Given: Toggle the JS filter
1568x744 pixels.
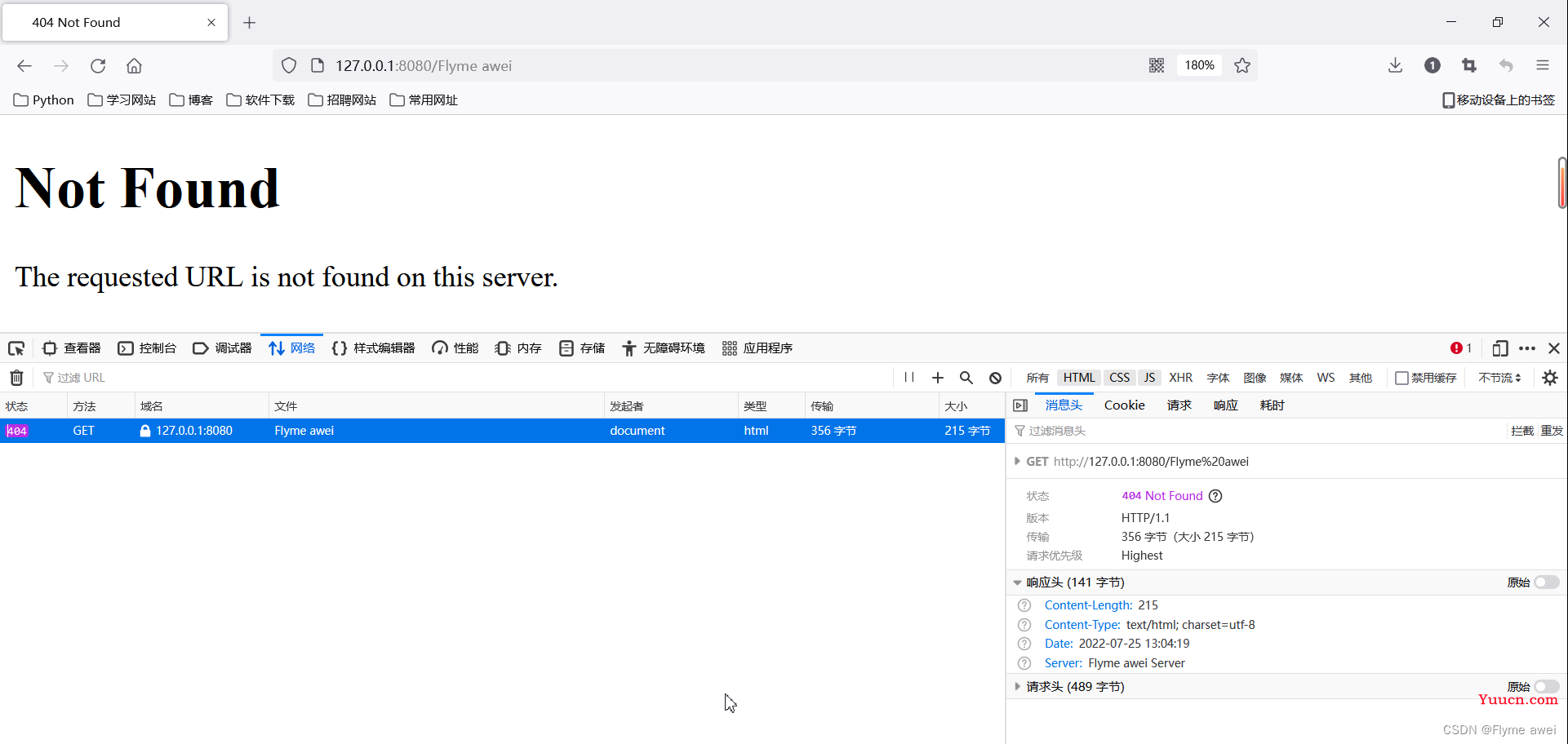Looking at the screenshot, I should coord(1149,378).
